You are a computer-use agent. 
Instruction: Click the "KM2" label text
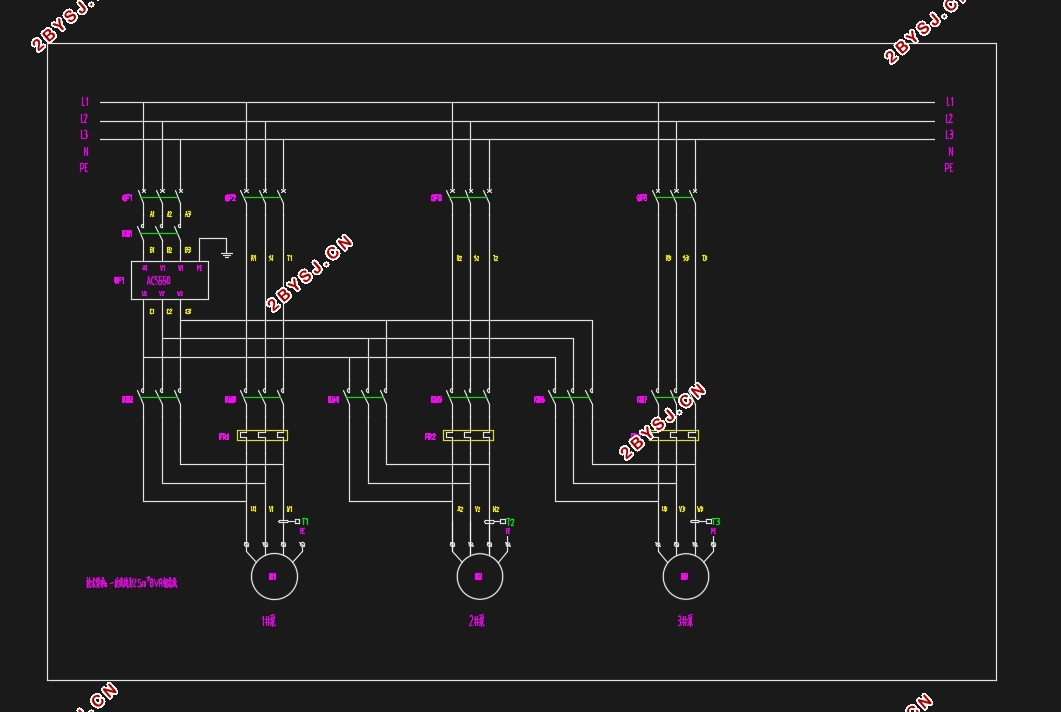coord(127,400)
